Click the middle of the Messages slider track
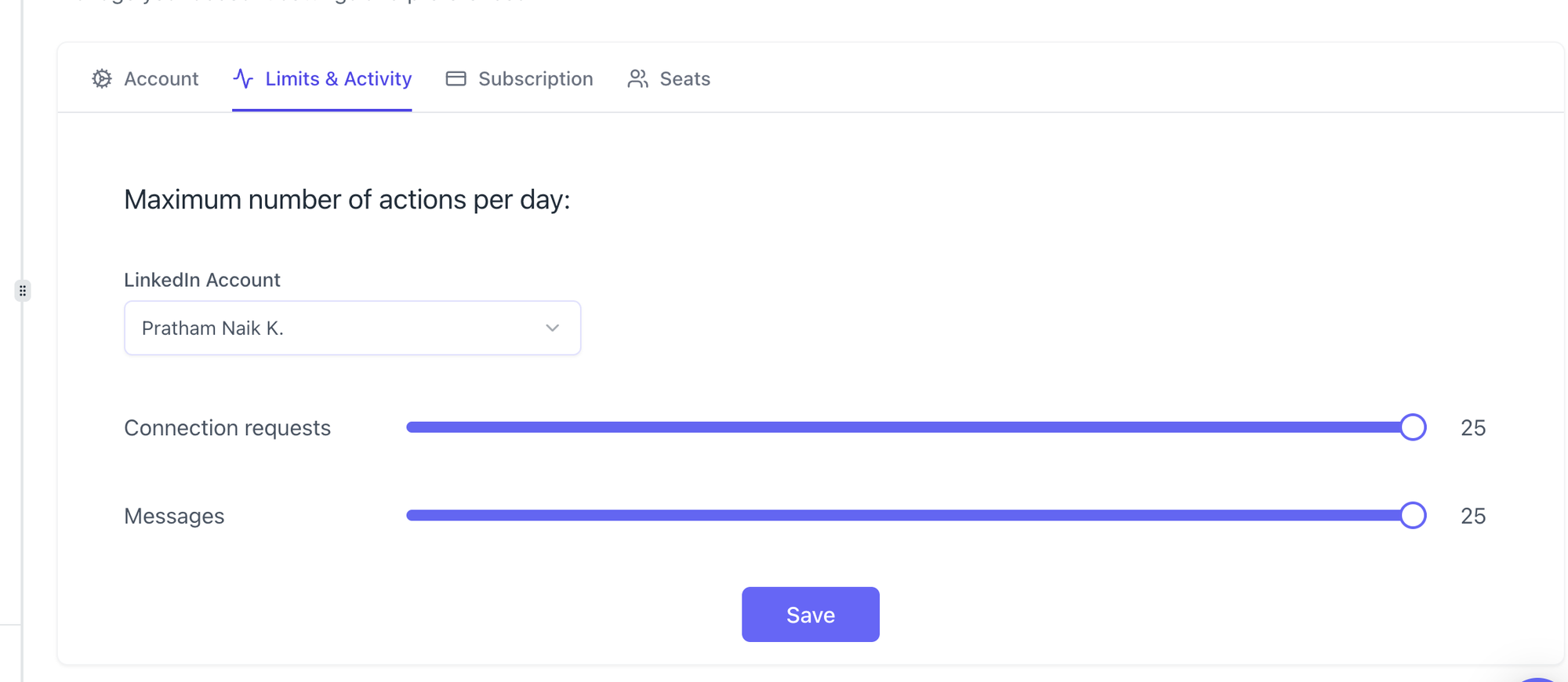The width and height of the screenshot is (1568, 682). (909, 515)
